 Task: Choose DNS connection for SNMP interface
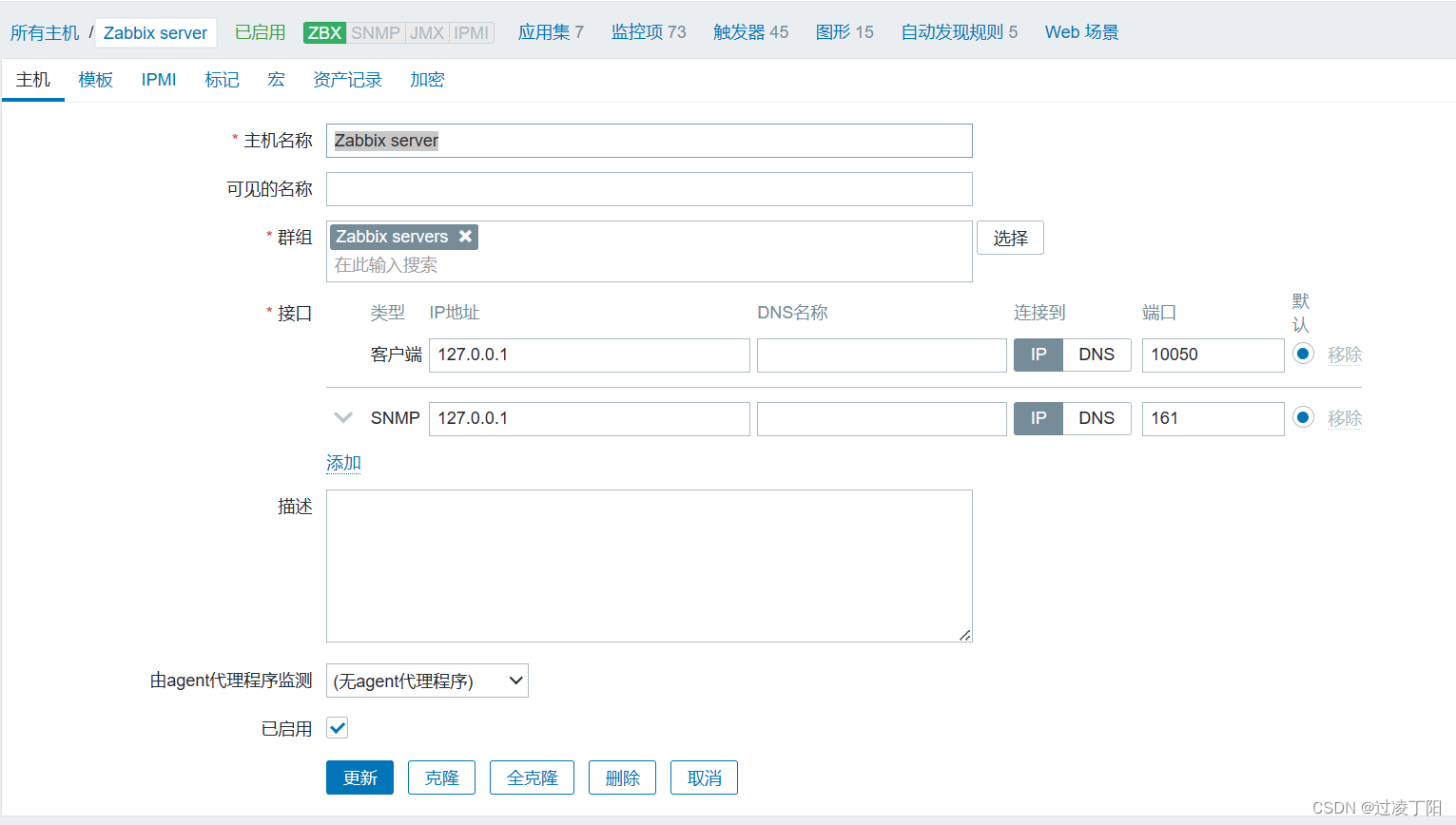[1097, 418]
